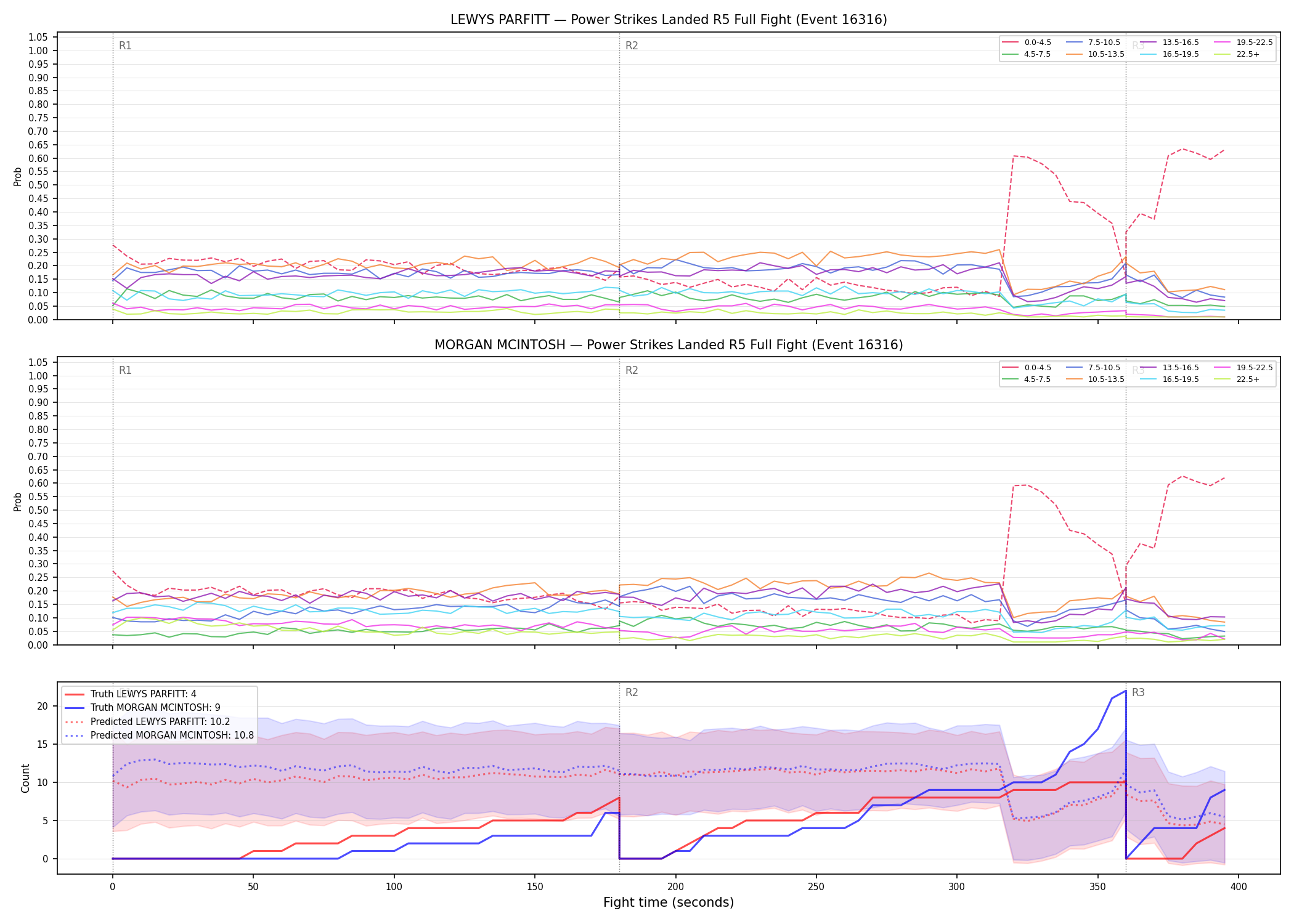The width and height of the screenshot is (1294, 924).
Task: Click '1.05' y-tick on Lewys Parfitt chart
Action: [x=38, y=38]
